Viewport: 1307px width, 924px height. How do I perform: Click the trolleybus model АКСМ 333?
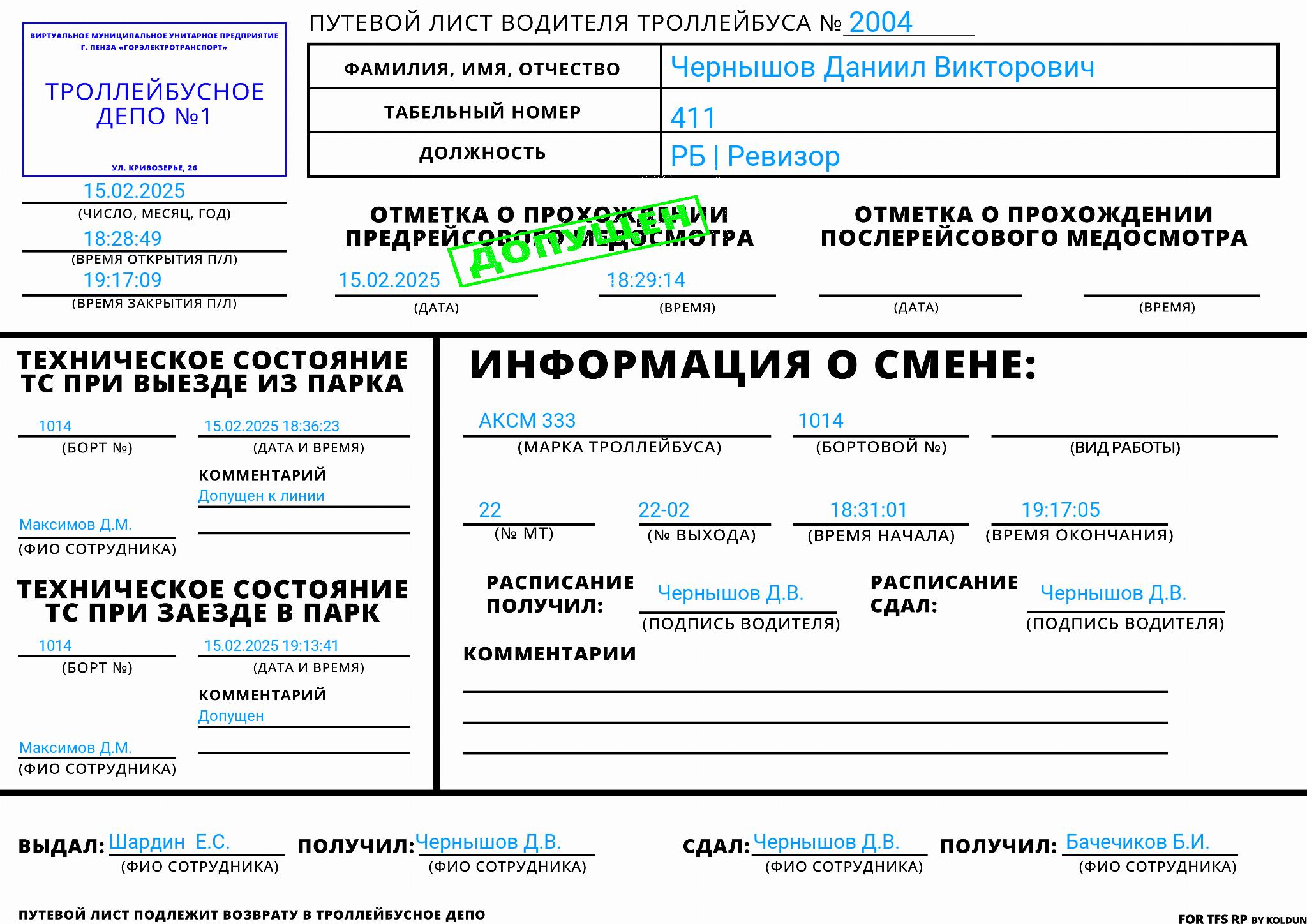tap(527, 421)
